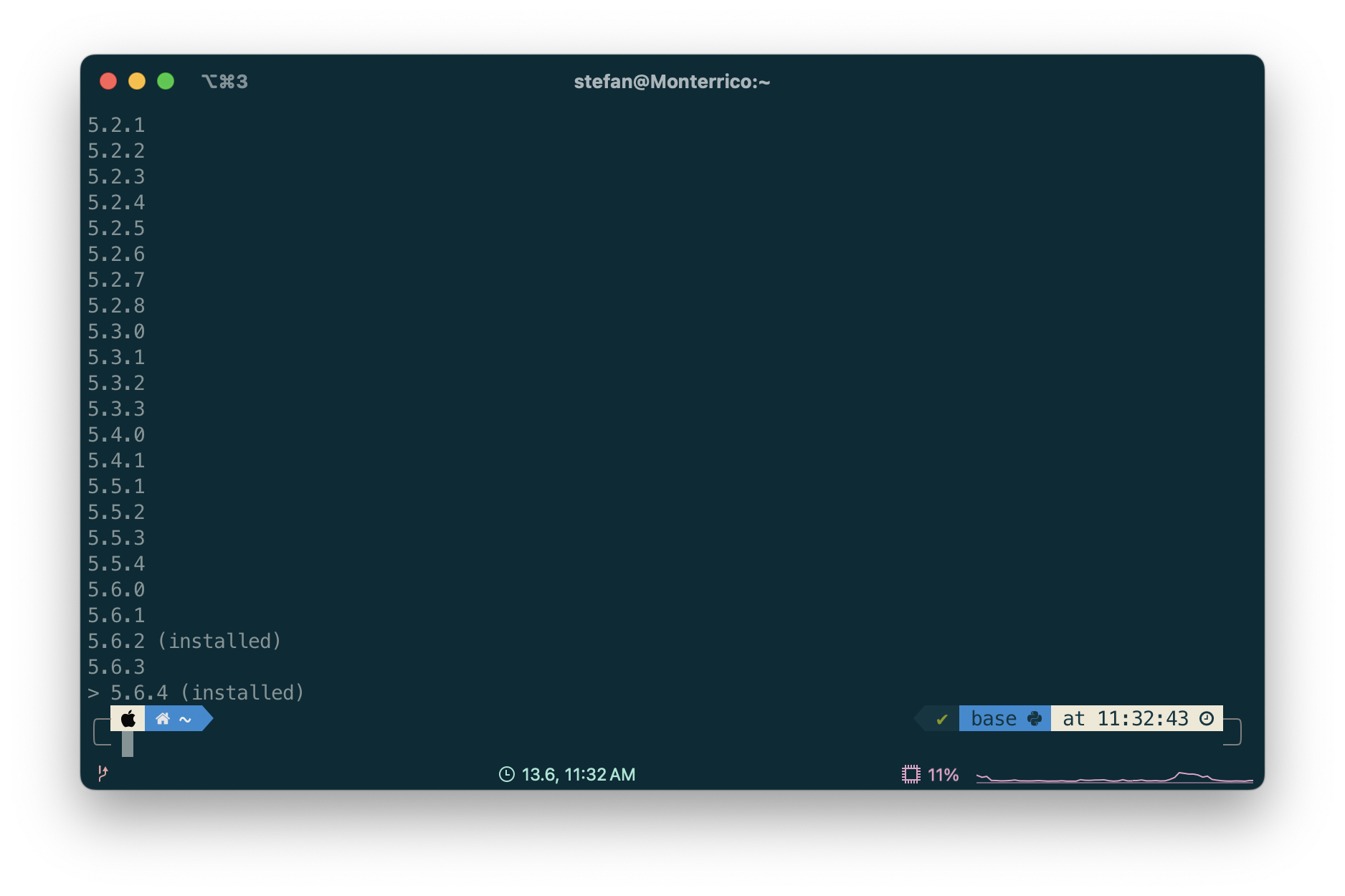The width and height of the screenshot is (1345, 896).
Task: Click version line 5.2.5
Action: pos(116,229)
